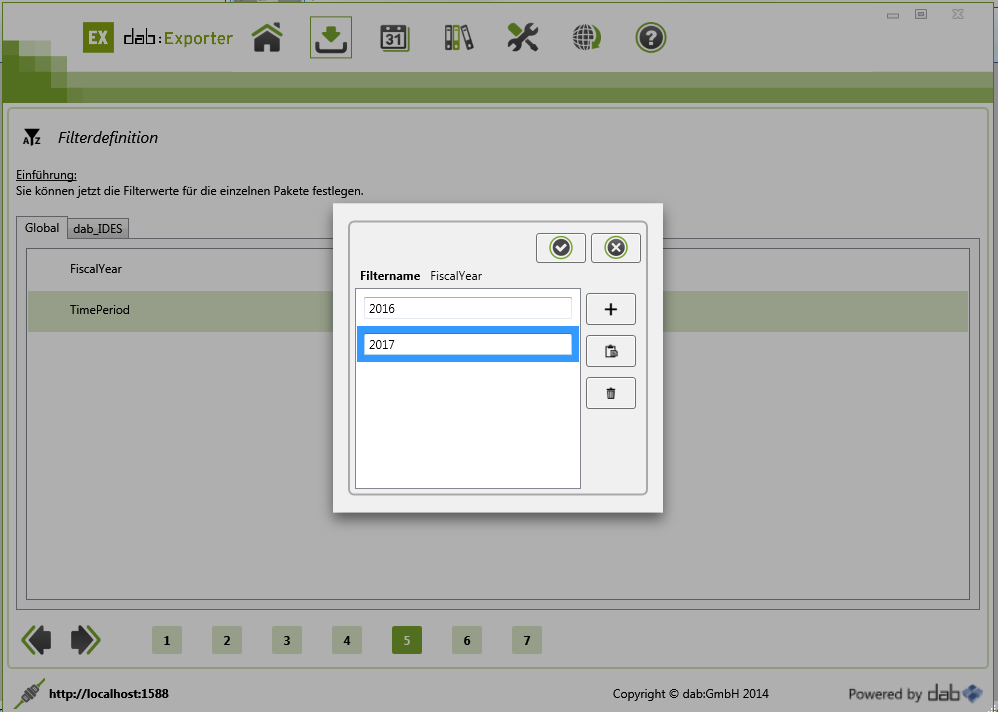Click the Einführung heading text

pos(46,175)
